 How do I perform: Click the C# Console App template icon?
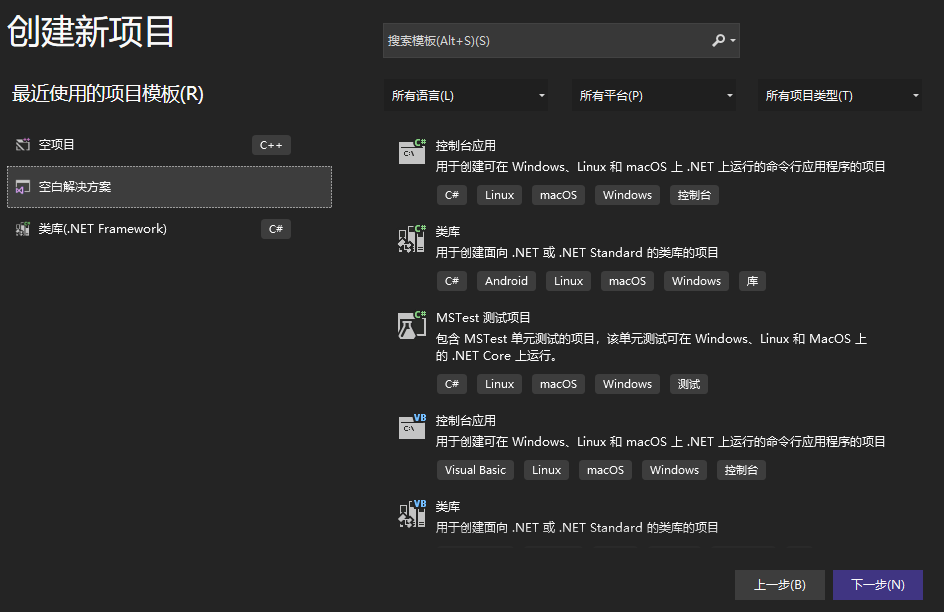(412, 152)
